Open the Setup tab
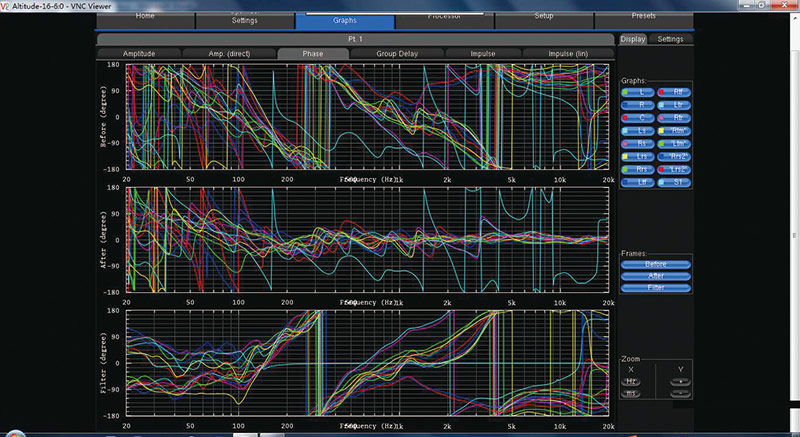The image size is (800, 437). tap(544, 20)
